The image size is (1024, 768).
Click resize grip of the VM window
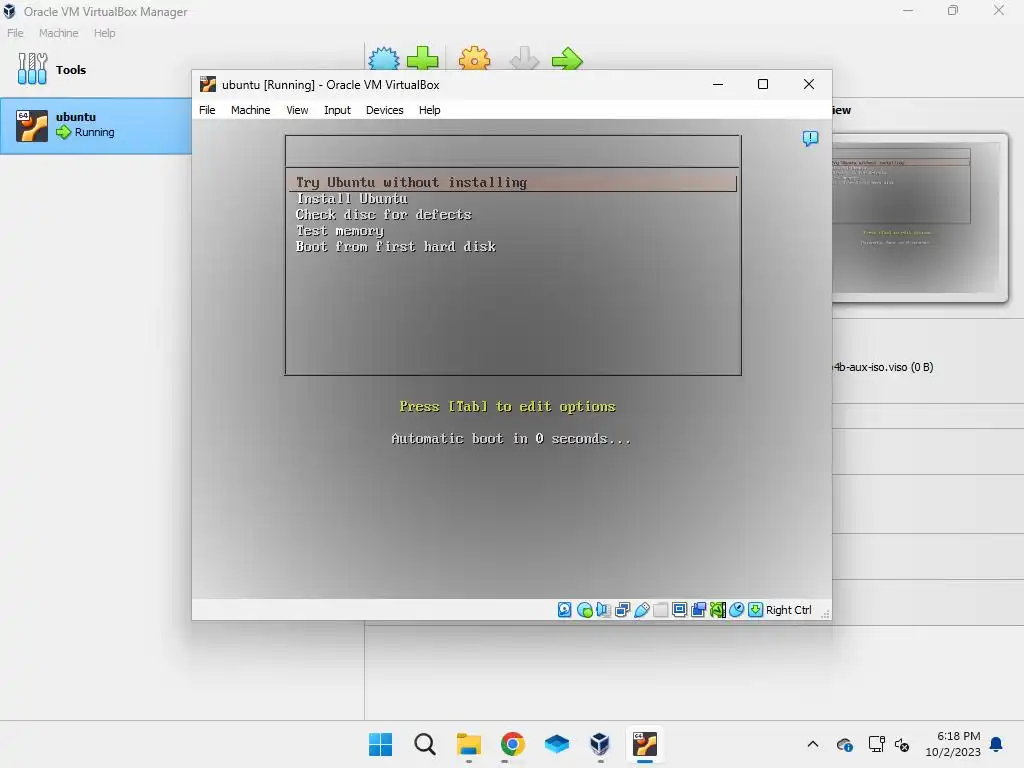pyautogui.click(x=825, y=613)
